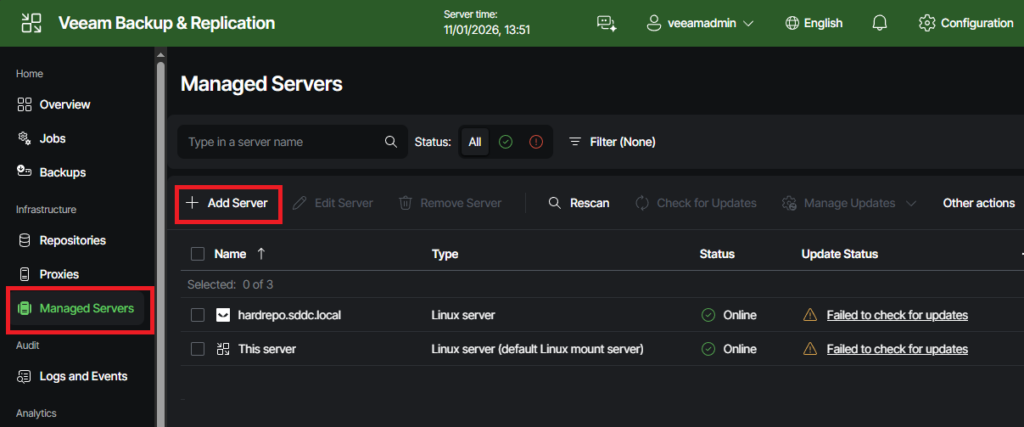Click the Add Server button
The width and height of the screenshot is (1024, 427).
[228, 203]
